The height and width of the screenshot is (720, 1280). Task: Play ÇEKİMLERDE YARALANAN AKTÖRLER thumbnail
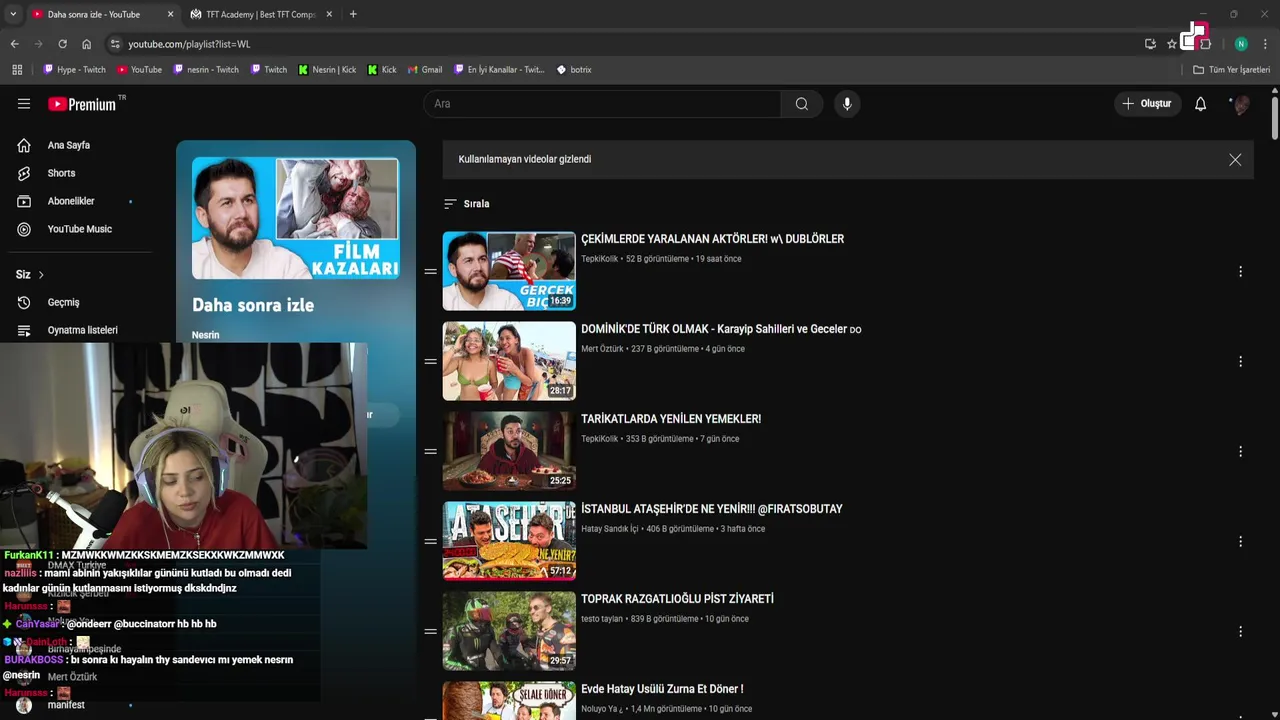(509, 271)
